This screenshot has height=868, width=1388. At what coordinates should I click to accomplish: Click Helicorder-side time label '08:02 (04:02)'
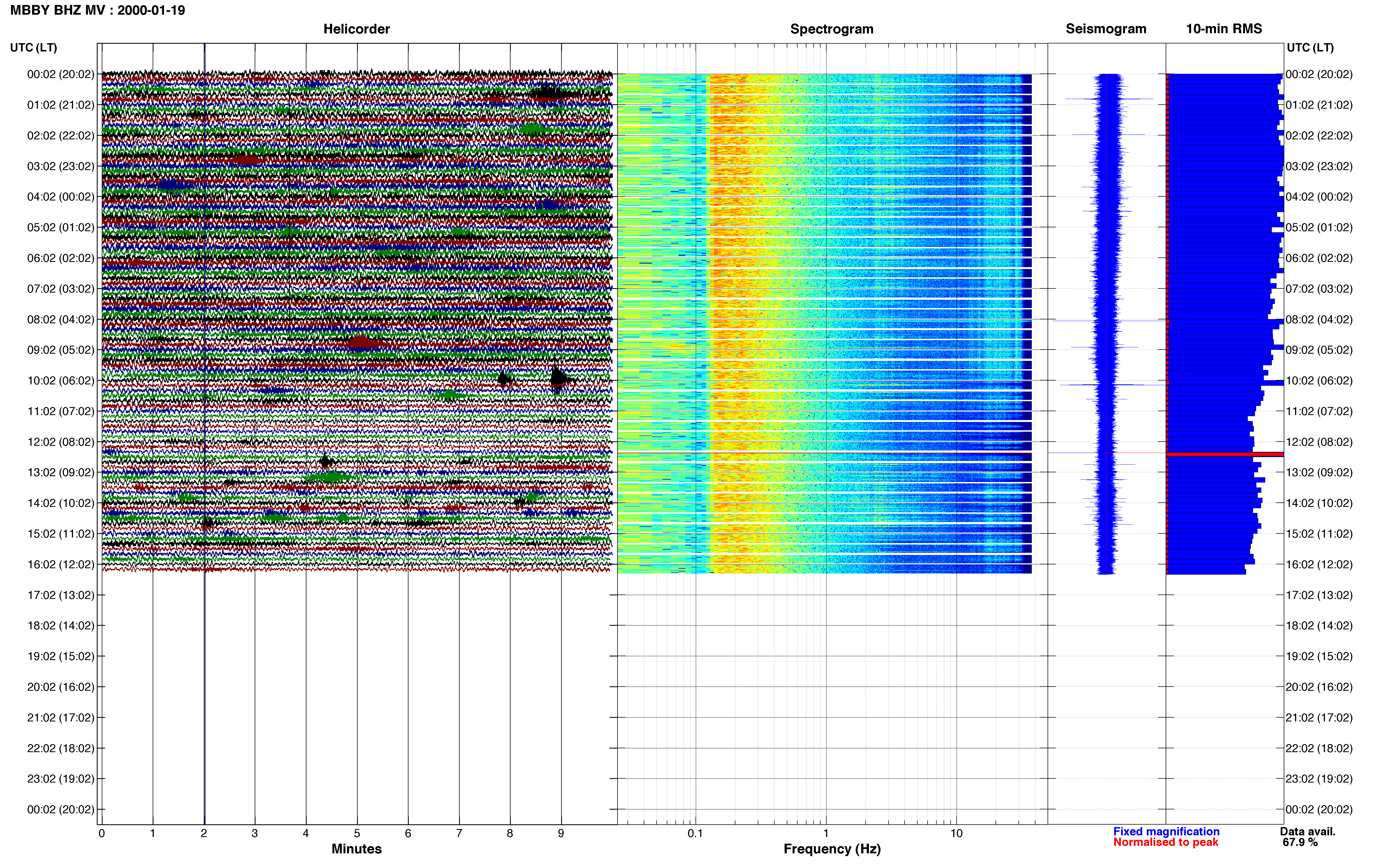click(x=61, y=319)
